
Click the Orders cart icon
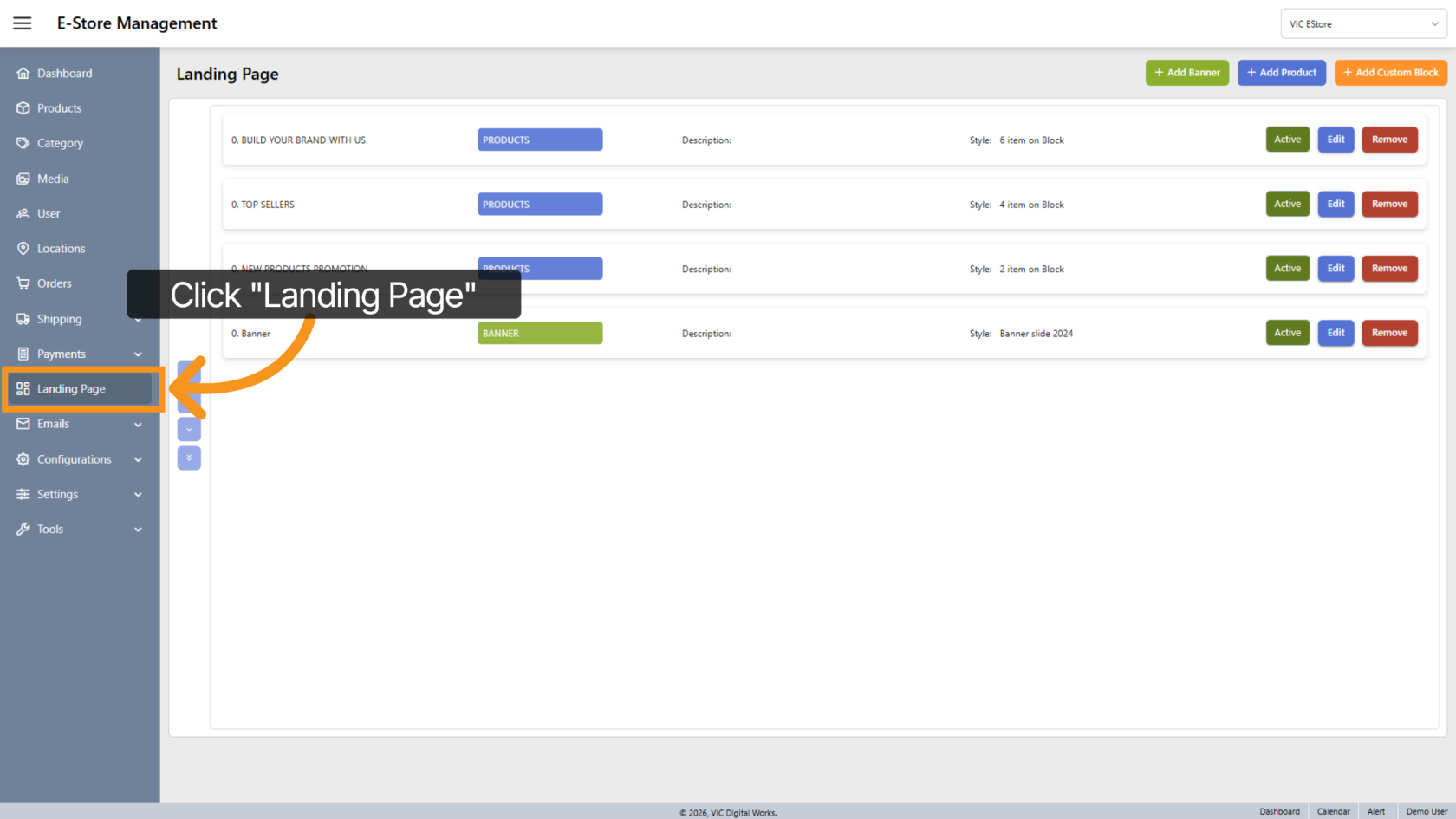pos(23,283)
